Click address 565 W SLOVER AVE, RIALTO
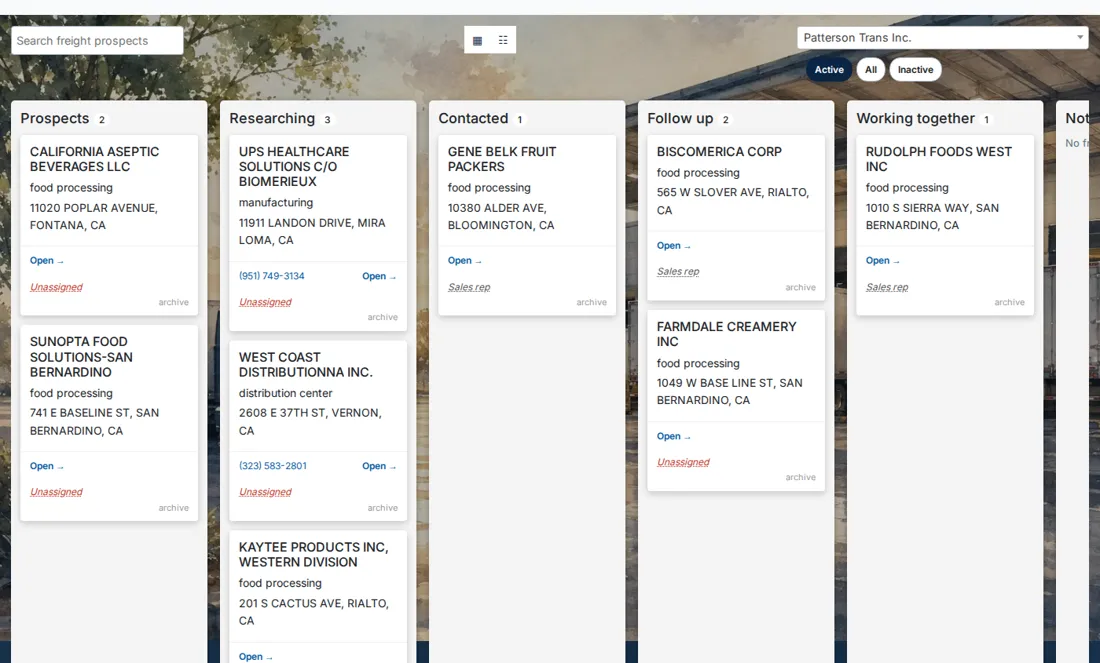The image size is (1100, 663). 732,201
